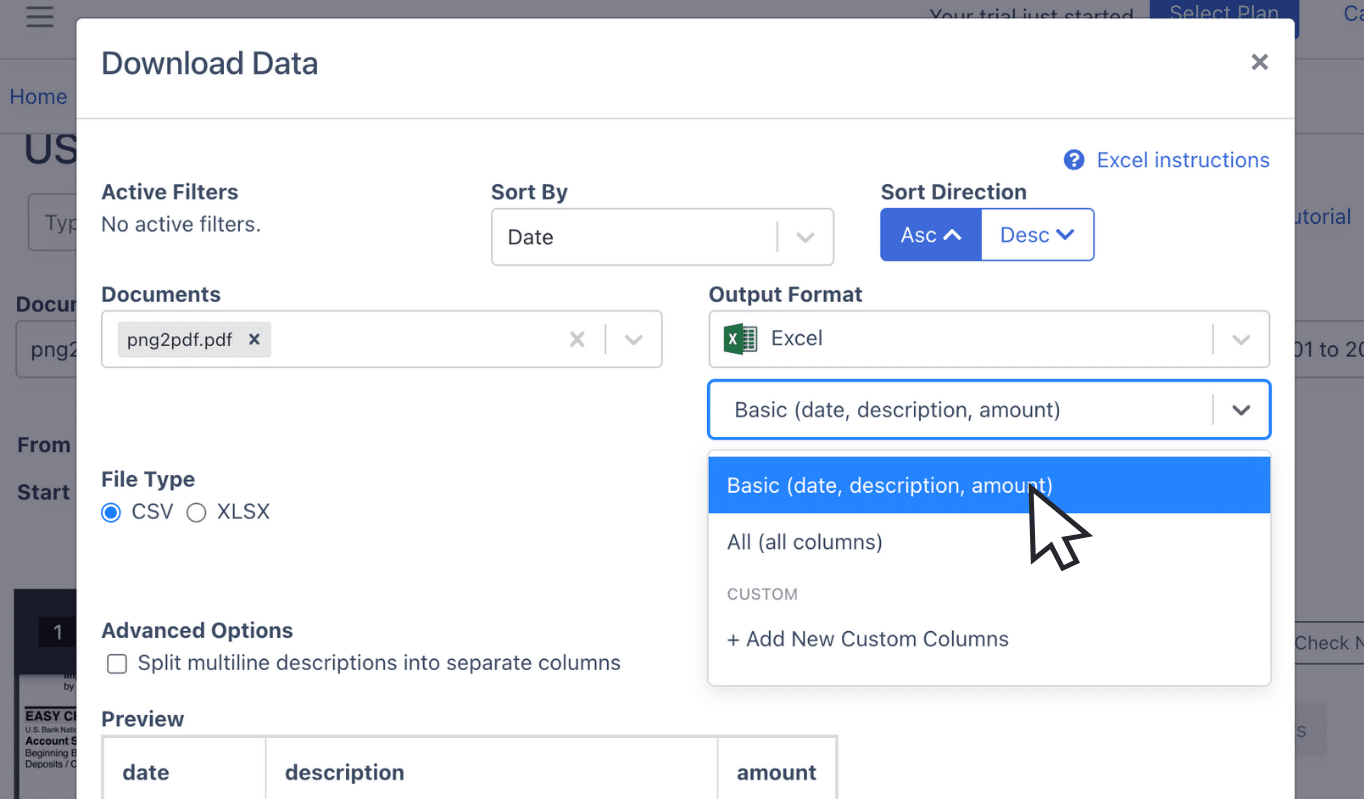Collapse the columns preset dropdown chevron
The height and width of the screenshot is (799, 1365).
(1241, 410)
